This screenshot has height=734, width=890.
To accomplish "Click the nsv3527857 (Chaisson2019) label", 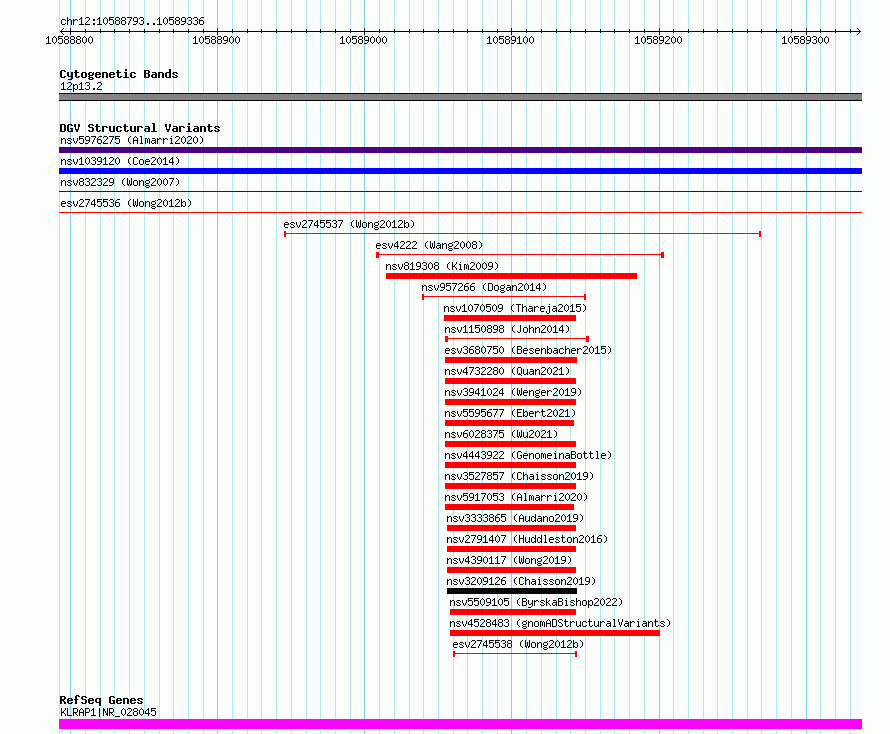I will (x=519, y=476).
